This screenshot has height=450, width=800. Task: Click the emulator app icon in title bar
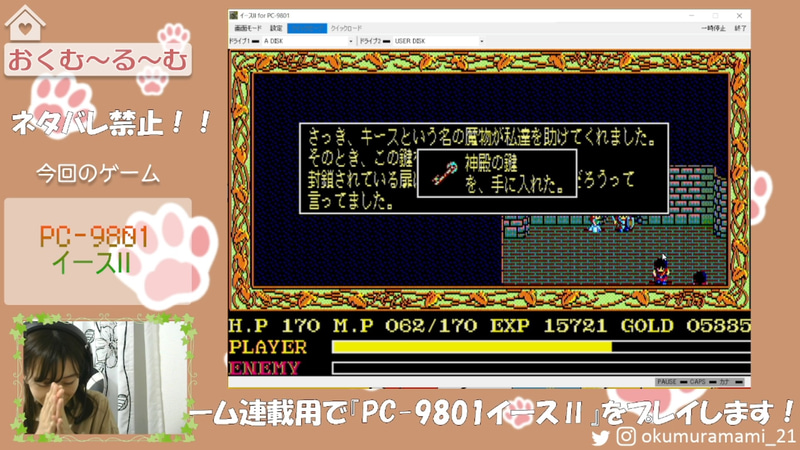pos(234,15)
